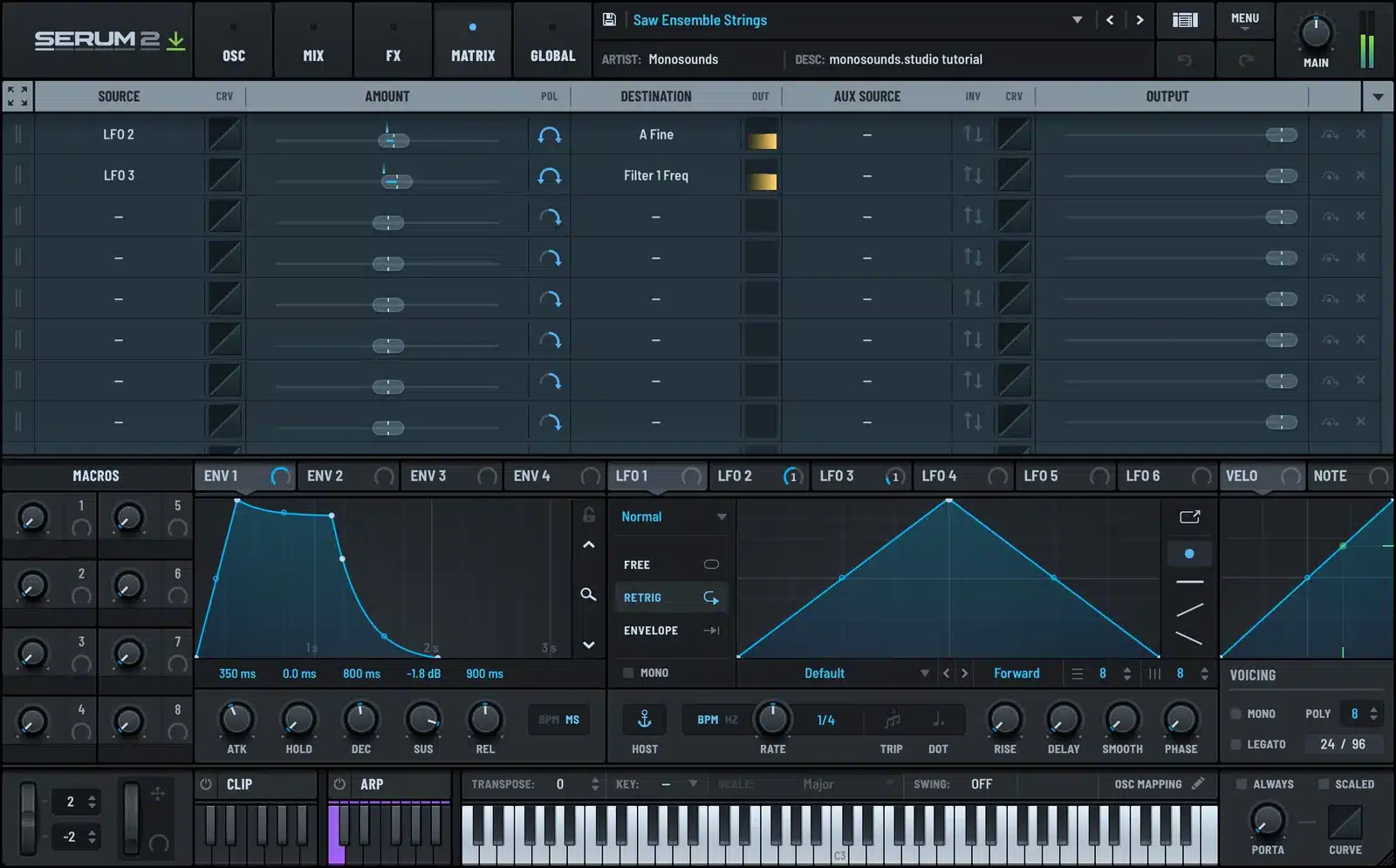Switch to the FX tab
The height and width of the screenshot is (868, 1396).
click(x=393, y=40)
